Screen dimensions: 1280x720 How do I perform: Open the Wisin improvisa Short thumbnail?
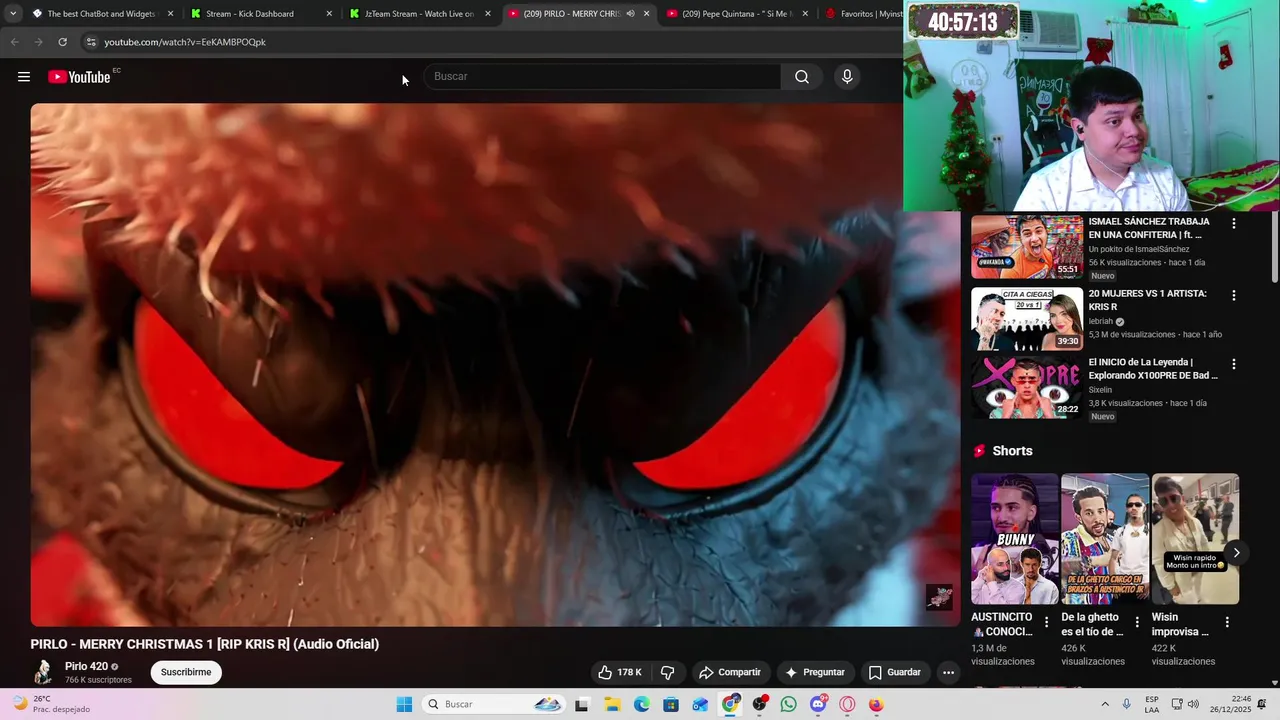1195,539
